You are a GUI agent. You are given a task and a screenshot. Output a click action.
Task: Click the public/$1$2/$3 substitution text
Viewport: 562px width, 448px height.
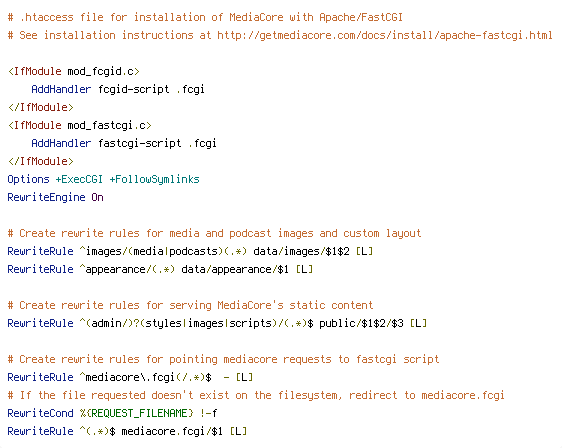point(361,323)
